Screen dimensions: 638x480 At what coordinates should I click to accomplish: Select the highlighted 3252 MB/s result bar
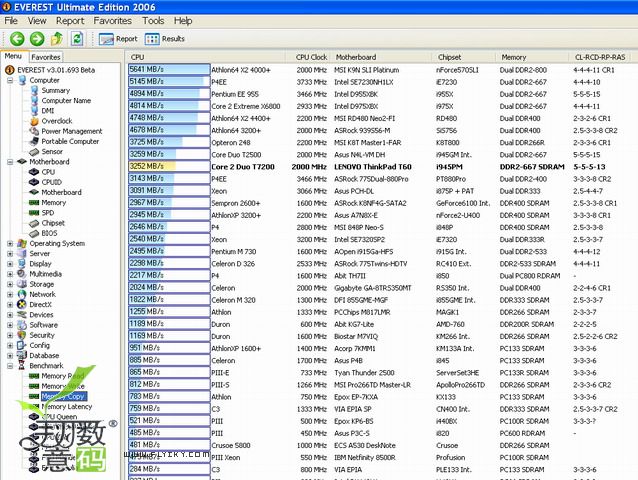[x=169, y=166]
